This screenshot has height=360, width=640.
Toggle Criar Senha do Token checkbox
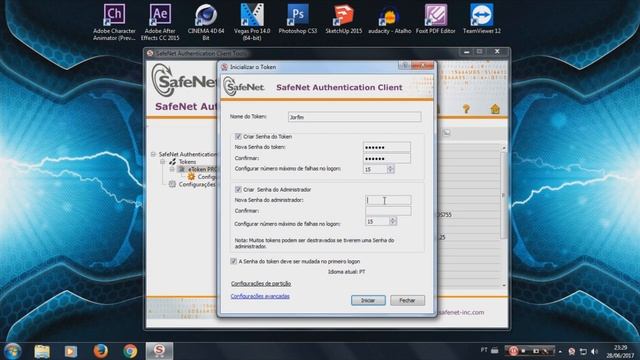point(238,136)
